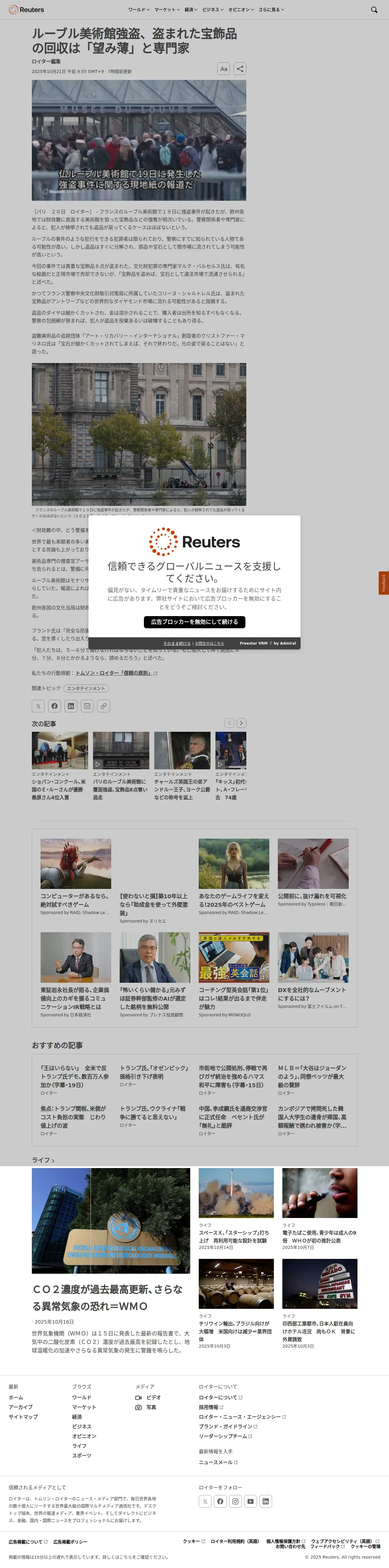
Task: Follow Reuters on Instagram in footer
Action: point(235,1502)
